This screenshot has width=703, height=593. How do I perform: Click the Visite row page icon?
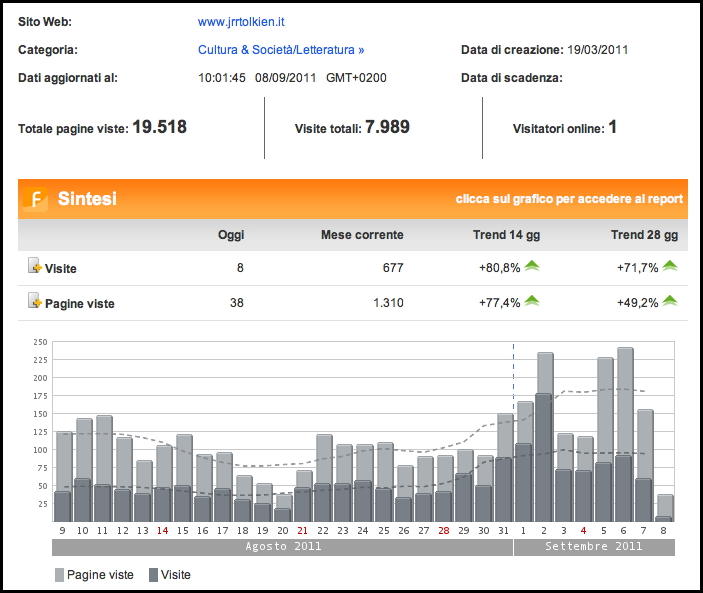(x=34, y=267)
